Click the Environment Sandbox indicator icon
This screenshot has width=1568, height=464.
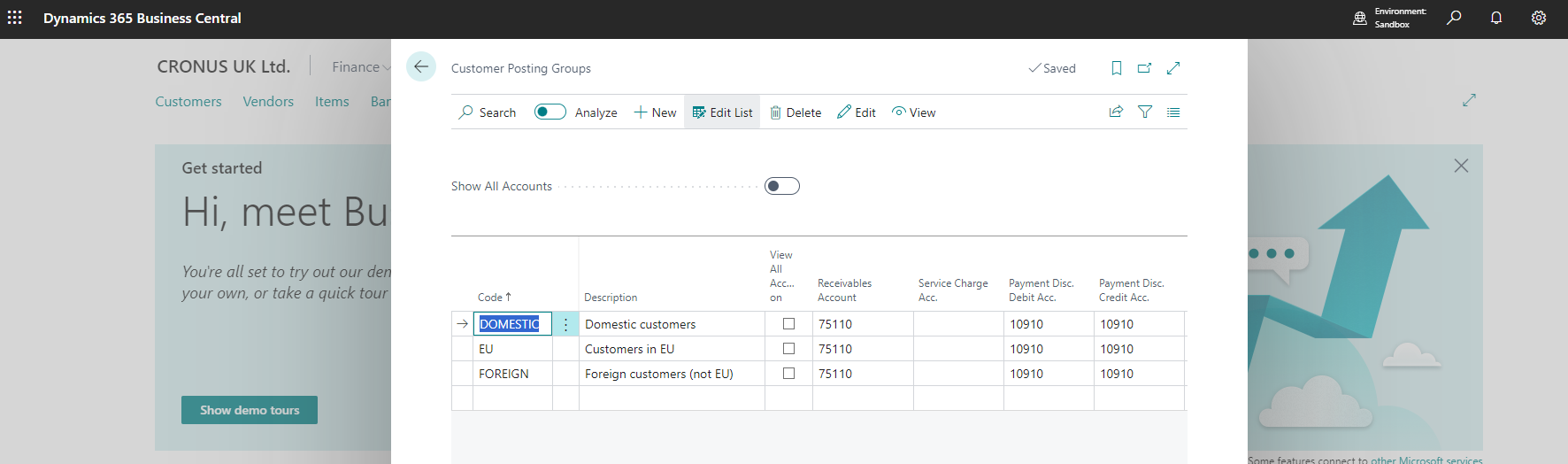coord(1360,18)
